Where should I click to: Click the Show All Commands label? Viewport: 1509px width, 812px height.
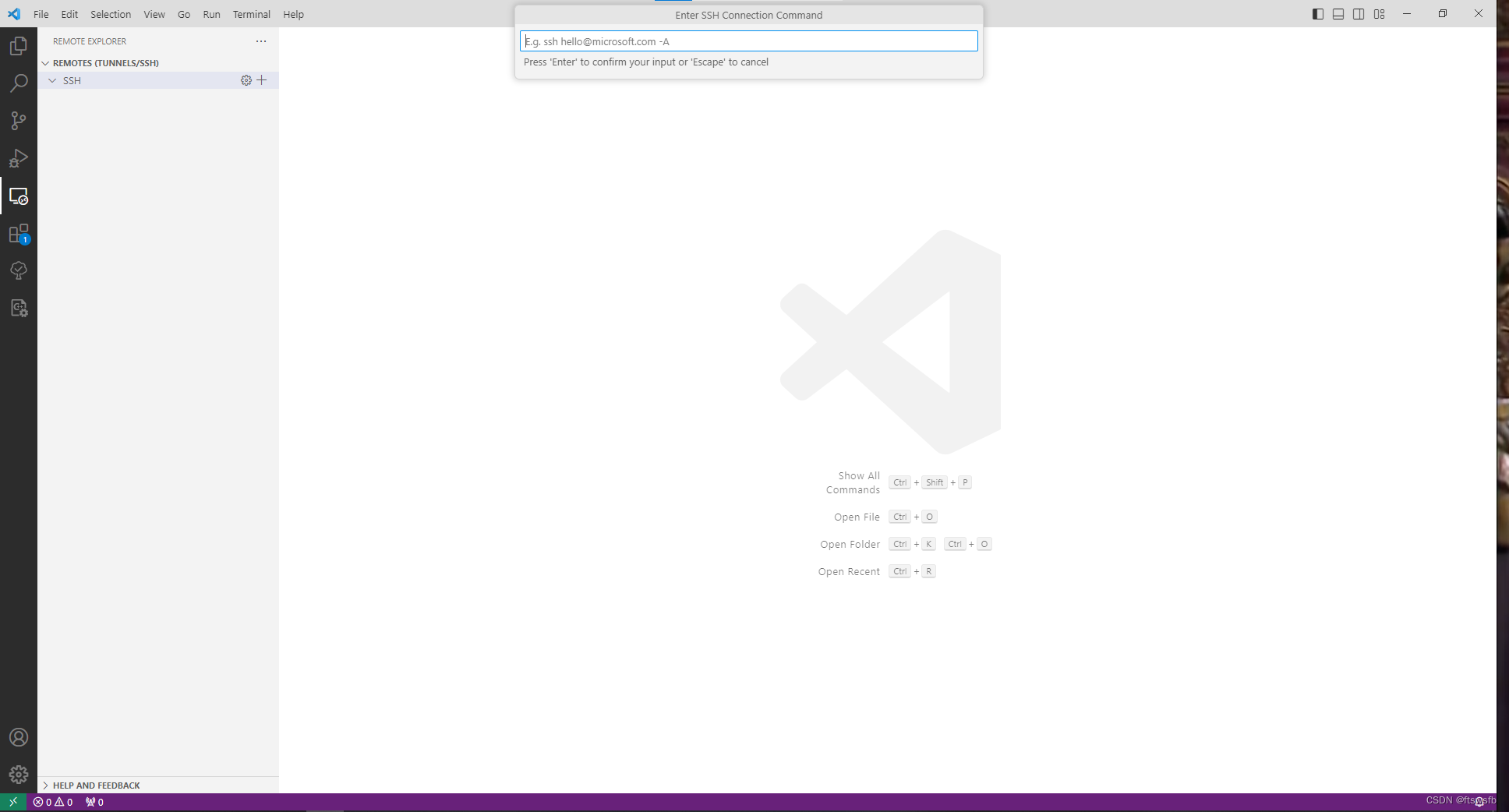coord(853,482)
